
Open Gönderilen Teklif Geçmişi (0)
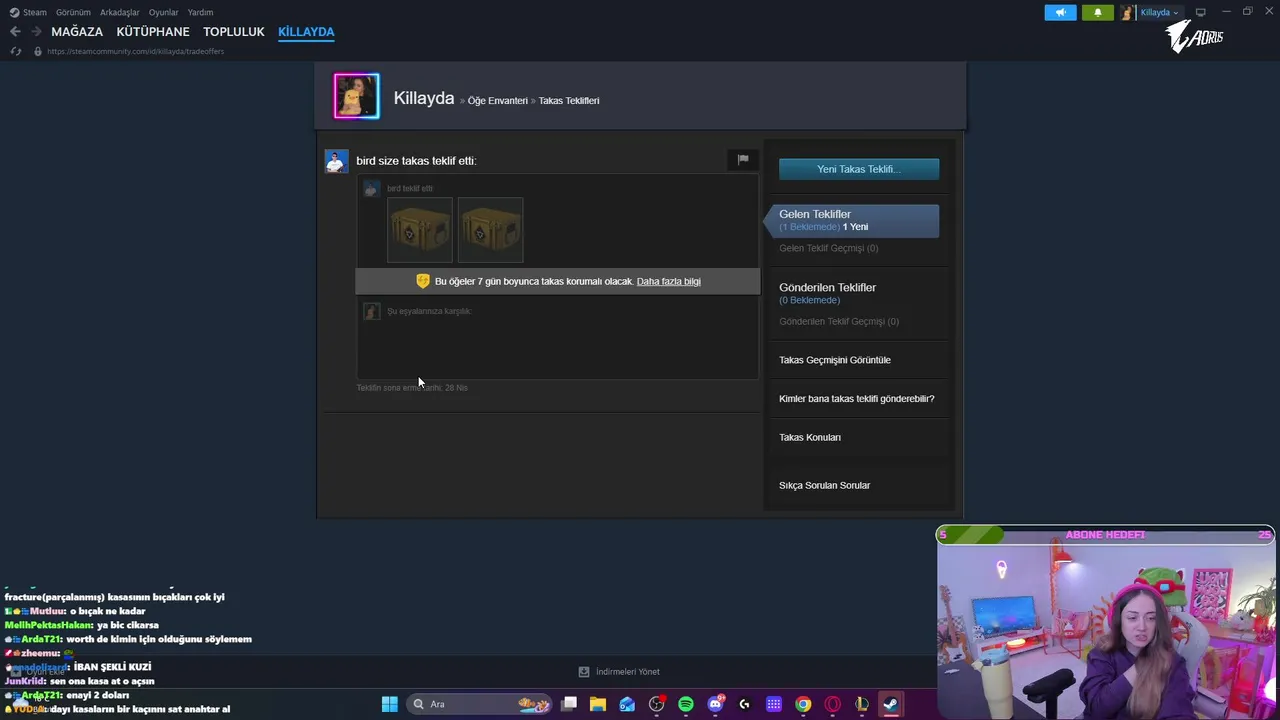coord(839,321)
